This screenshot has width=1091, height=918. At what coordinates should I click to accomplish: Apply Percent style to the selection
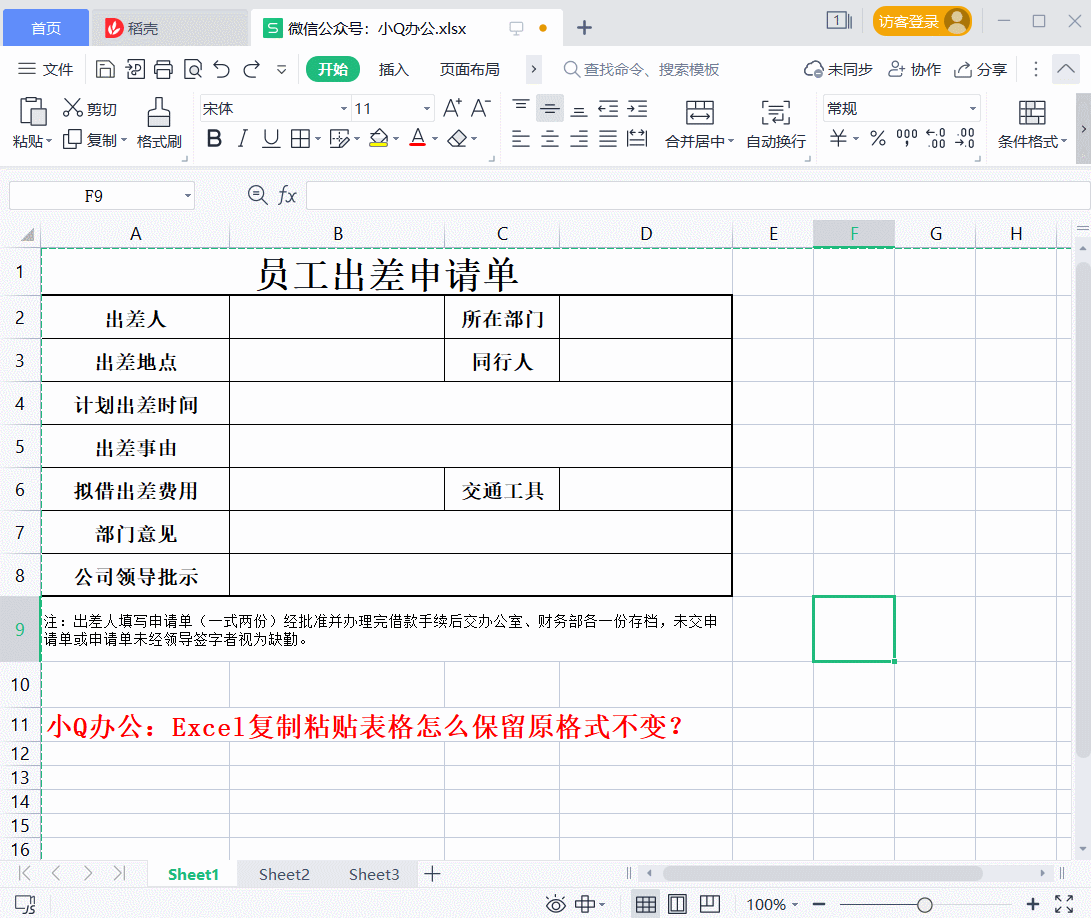click(x=877, y=140)
